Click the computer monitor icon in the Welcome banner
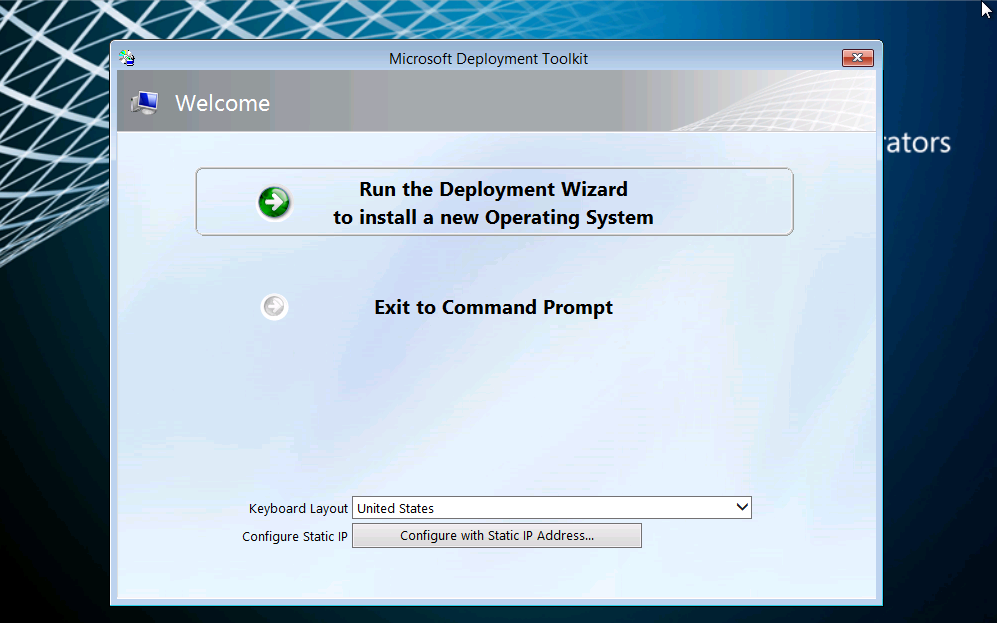The height and width of the screenshot is (623, 997). [x=145, y=102]
